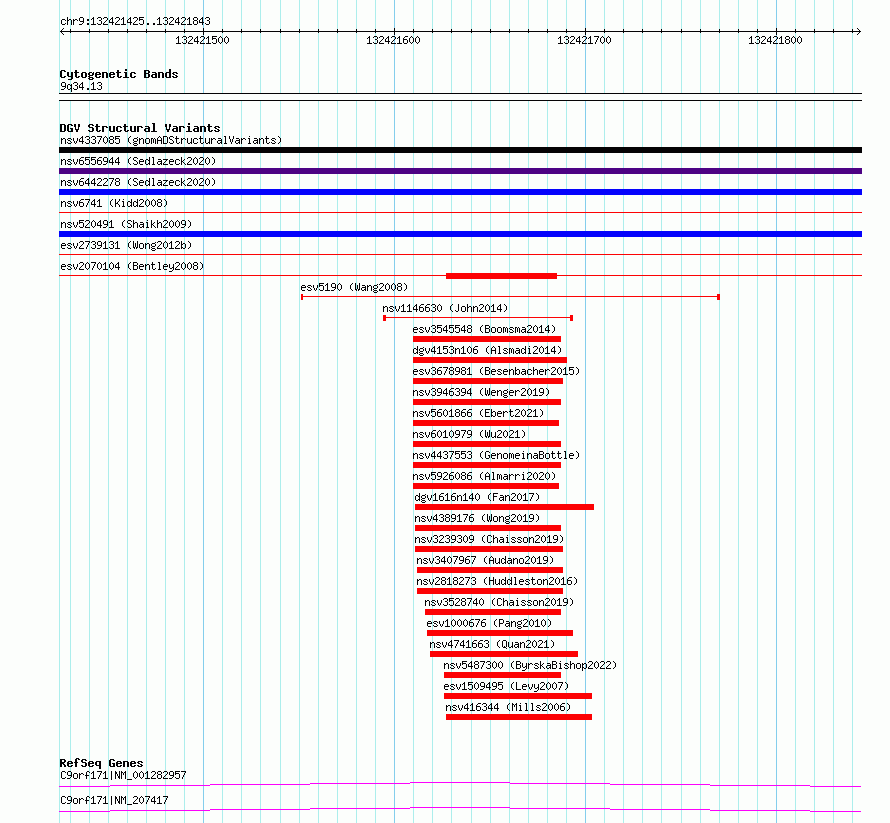Click the ruler's right arrow end

pos(858,31)
